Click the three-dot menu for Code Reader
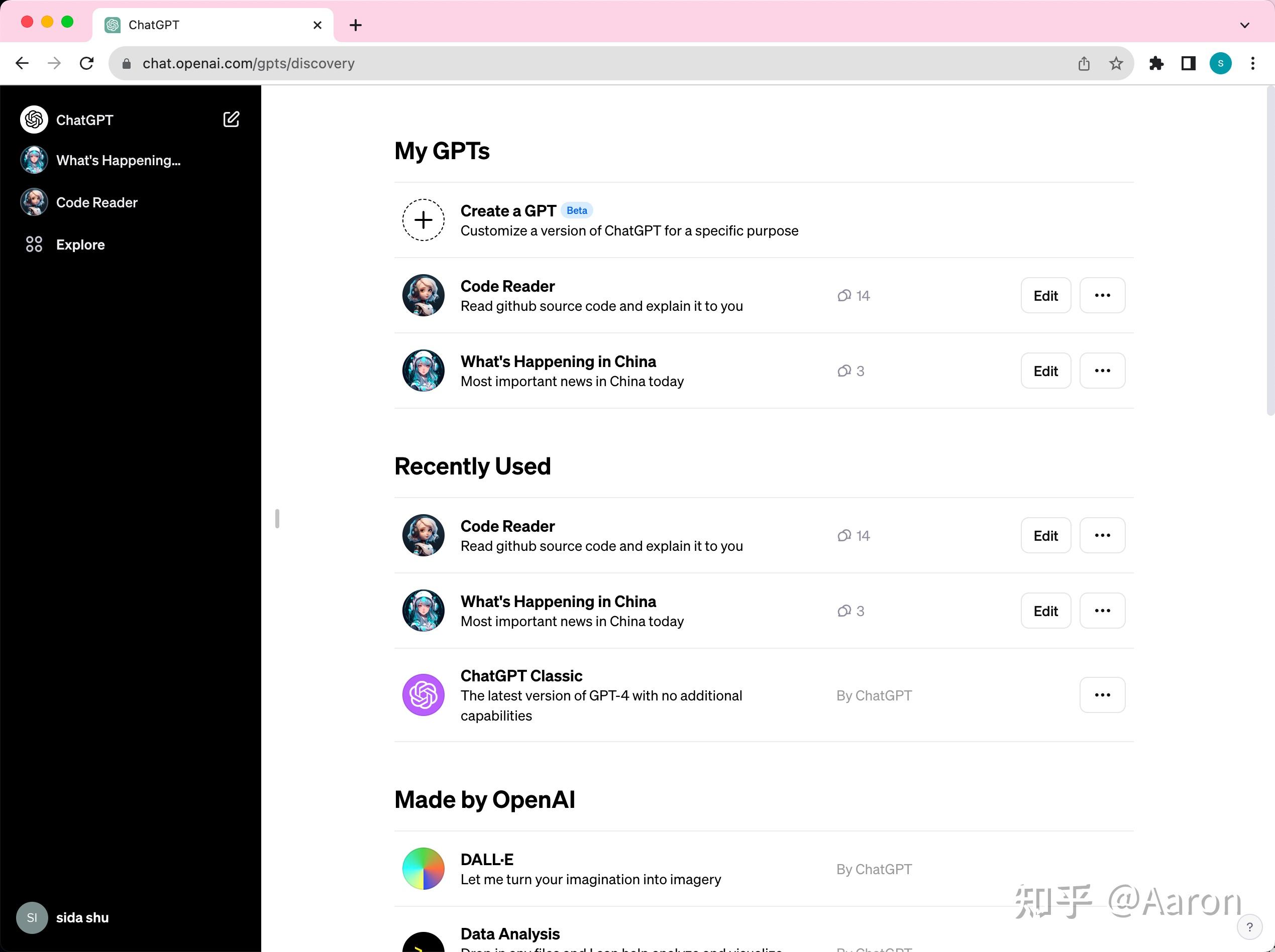 point(1102,295)
